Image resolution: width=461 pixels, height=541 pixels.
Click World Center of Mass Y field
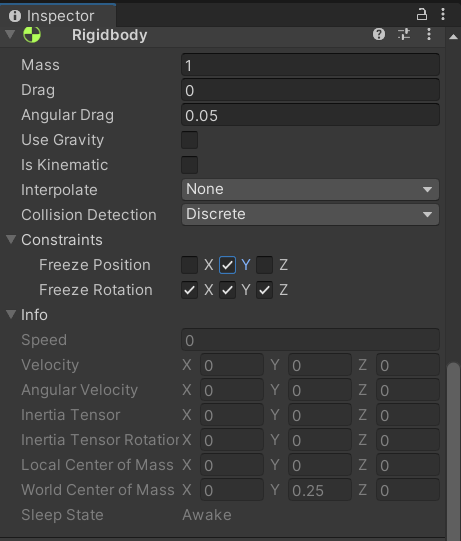point(320,490)
